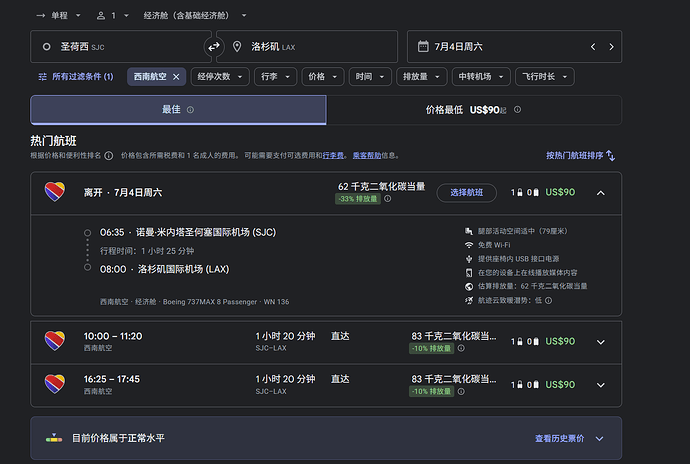Click the contrail warming airplane icon

(x=469, y=300)
